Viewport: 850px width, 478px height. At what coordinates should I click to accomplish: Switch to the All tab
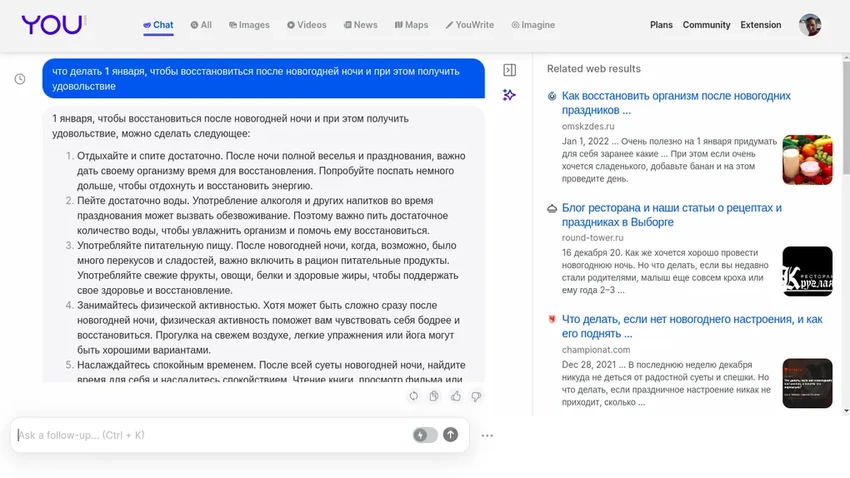pyautogui.click(x=201, y=25)
